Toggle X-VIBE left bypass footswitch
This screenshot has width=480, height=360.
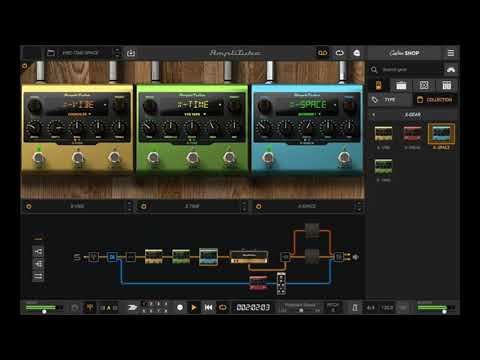pyautogui.click(x=38, y=158)
